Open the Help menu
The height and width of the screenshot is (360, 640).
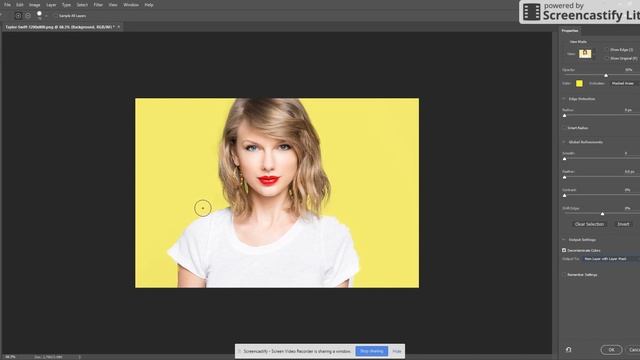149,5
